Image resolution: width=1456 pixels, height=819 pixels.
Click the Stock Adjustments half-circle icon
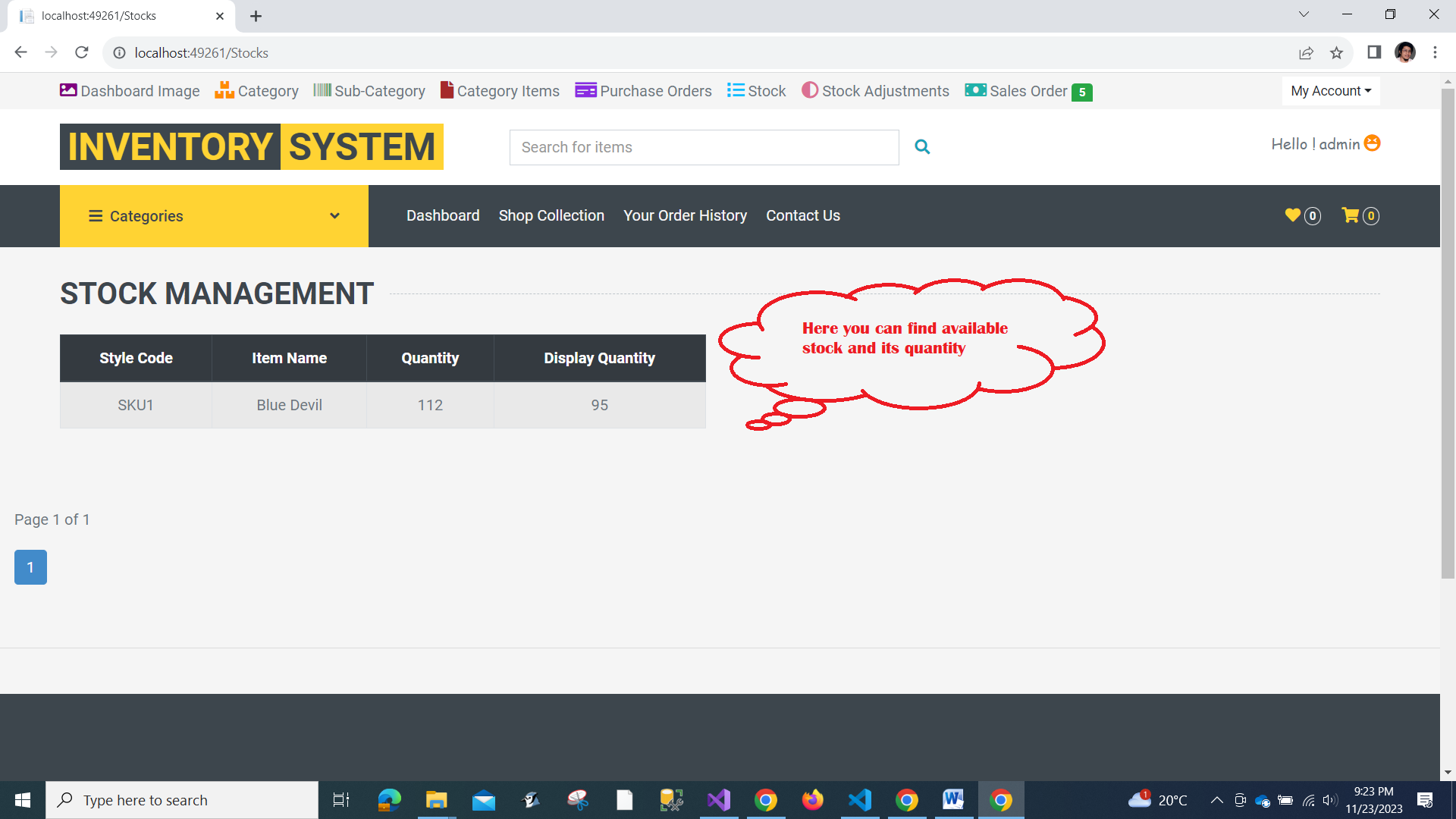coord(810,90)
